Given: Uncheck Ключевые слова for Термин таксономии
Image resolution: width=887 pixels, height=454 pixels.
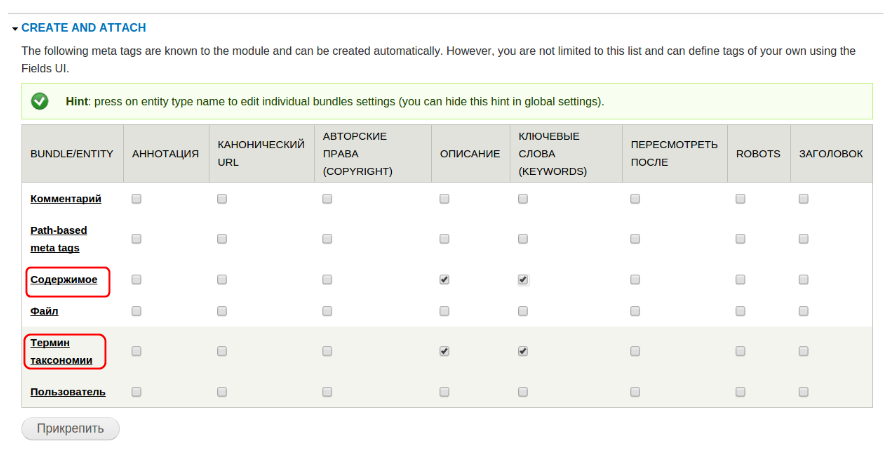Looking at the screenshot, I should click(522, 351).
